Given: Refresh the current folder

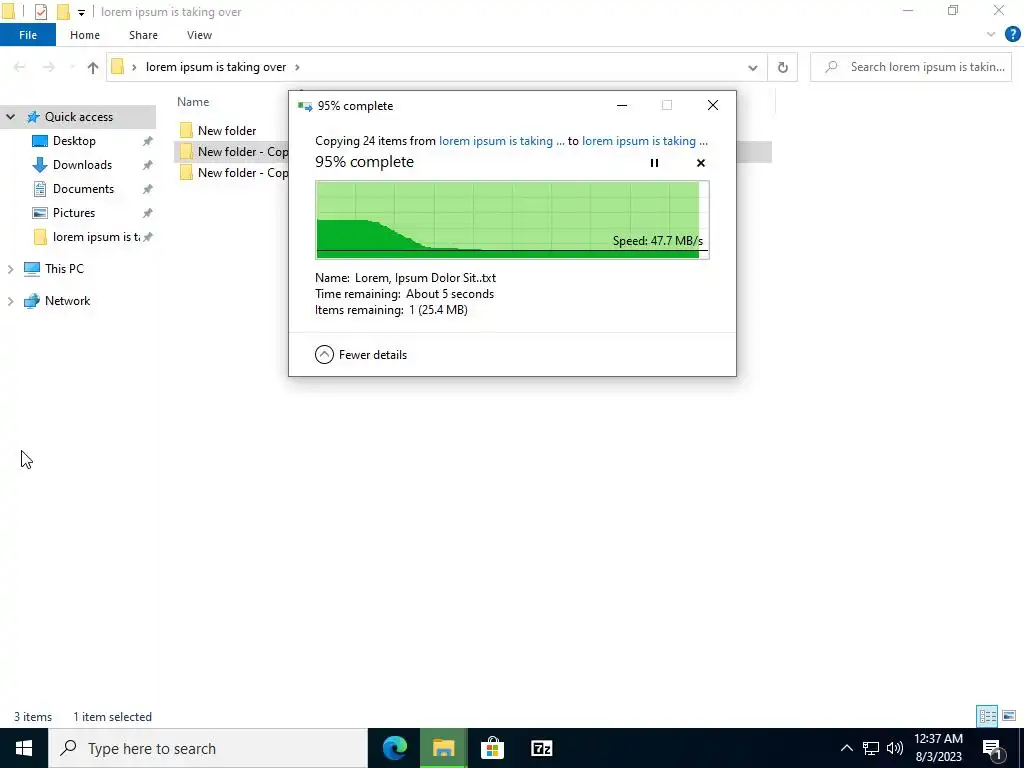Looking at the screenshot, I should pos(782,67).
